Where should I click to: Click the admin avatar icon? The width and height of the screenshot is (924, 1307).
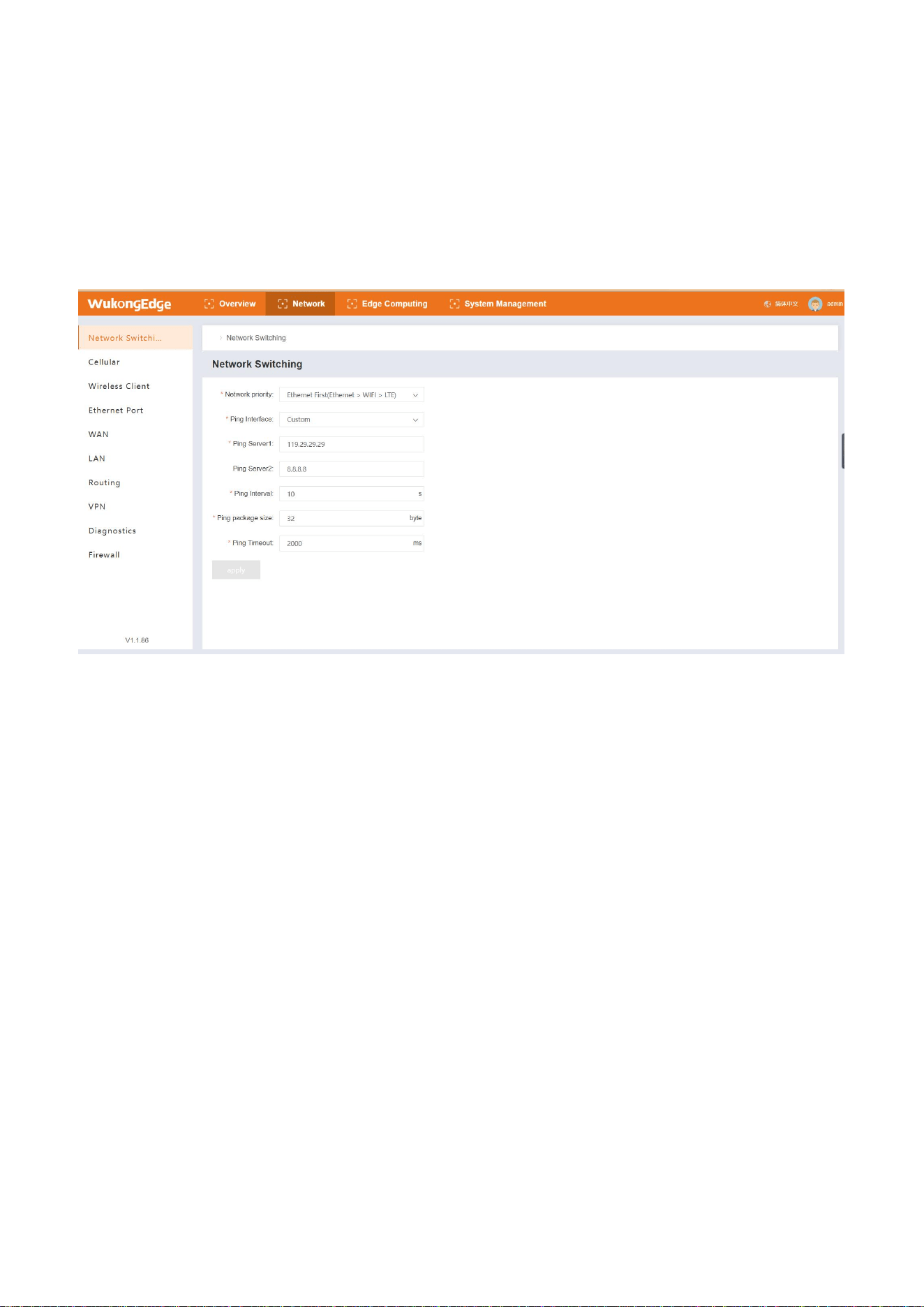815,304
